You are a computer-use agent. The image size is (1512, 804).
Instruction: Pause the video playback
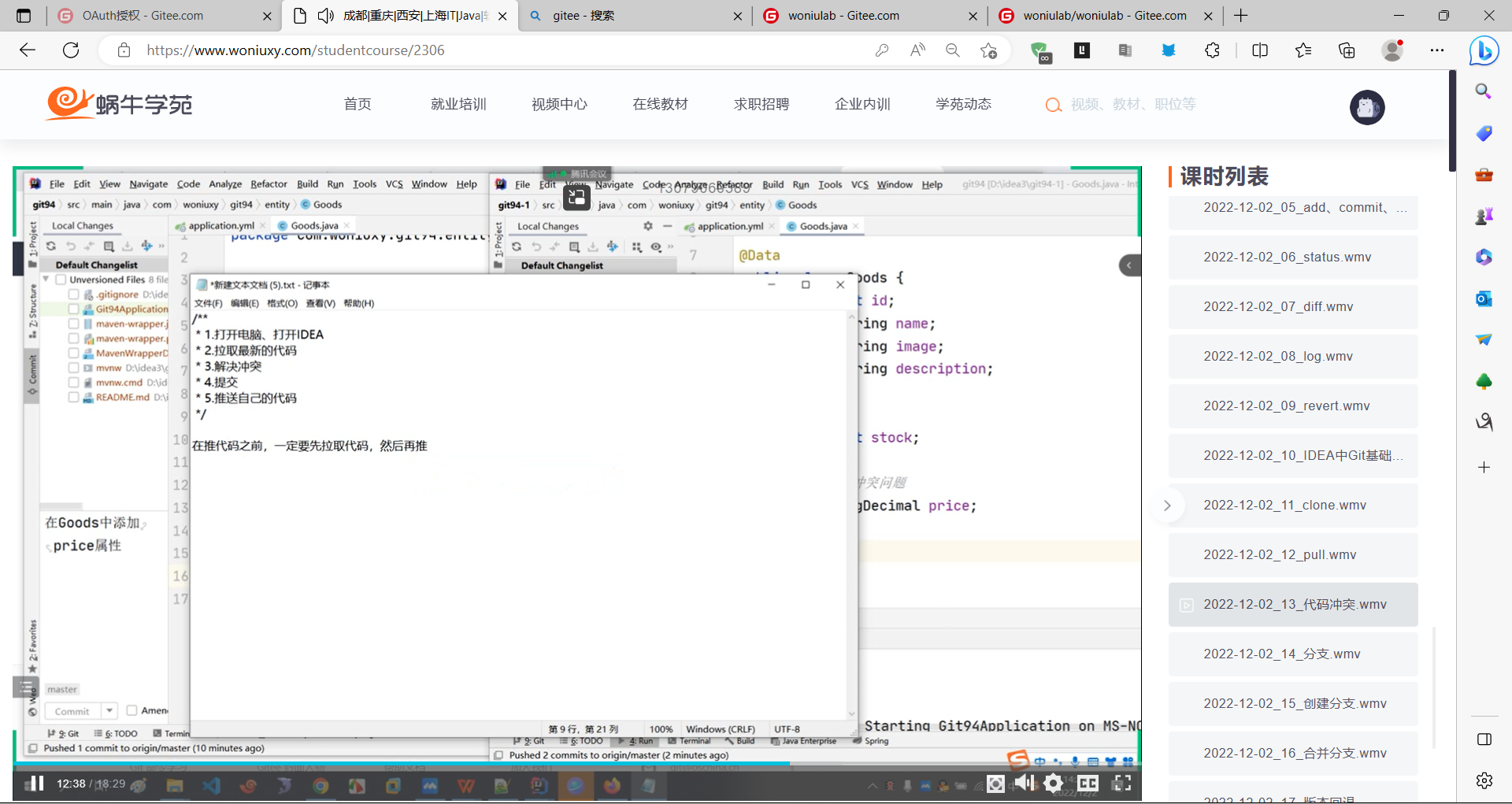(x=35, y=784)
